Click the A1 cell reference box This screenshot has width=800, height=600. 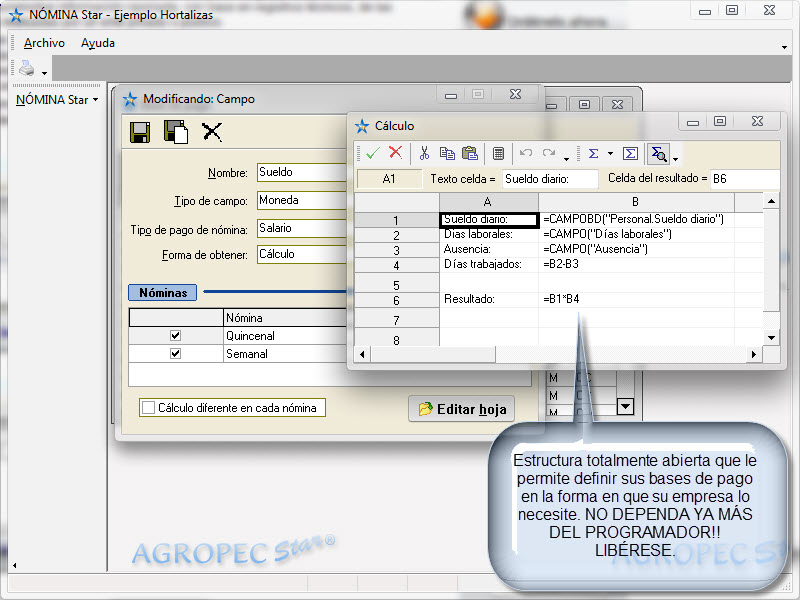point(389,179)
